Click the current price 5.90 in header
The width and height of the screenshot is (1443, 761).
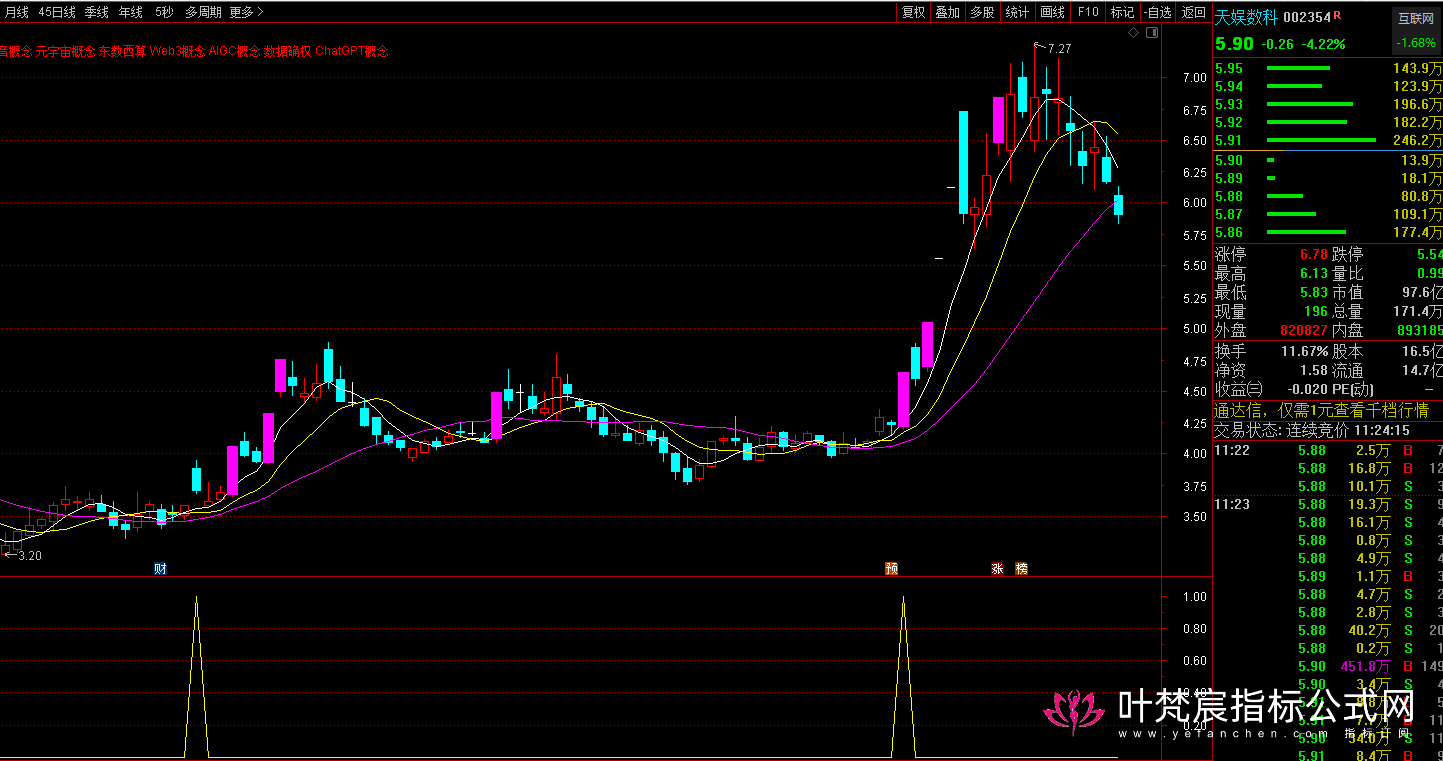pyautogui.click(x=1234, y=44)
